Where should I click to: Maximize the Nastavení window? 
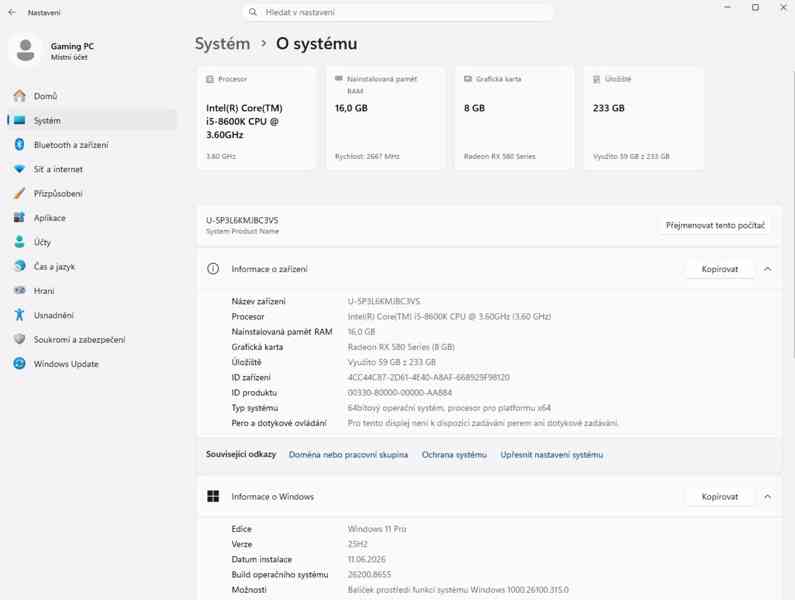click(x=755, y=8)
